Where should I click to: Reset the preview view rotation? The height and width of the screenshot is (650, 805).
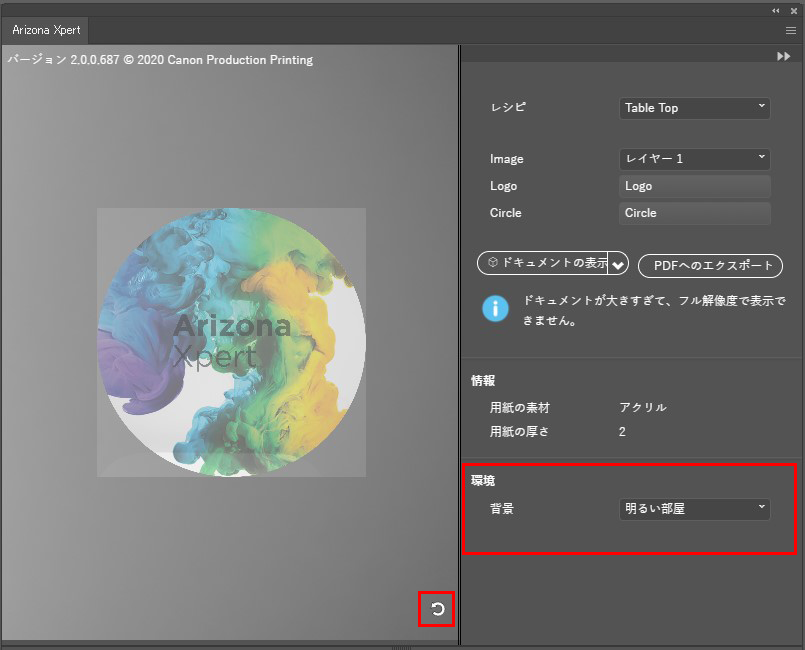click(x=437, y=609)
